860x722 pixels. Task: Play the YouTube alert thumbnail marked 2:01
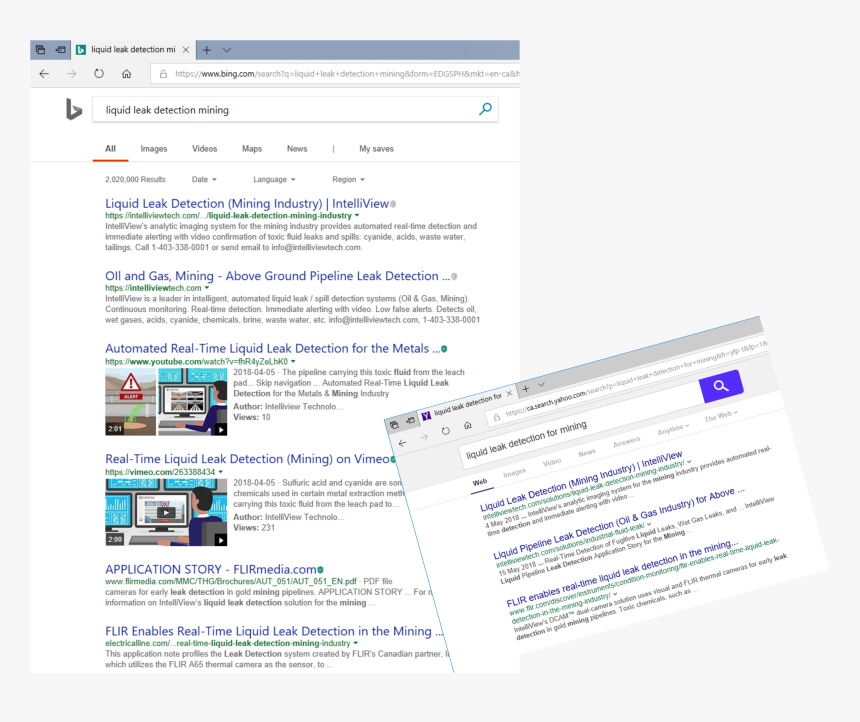[x=131, y=402]
